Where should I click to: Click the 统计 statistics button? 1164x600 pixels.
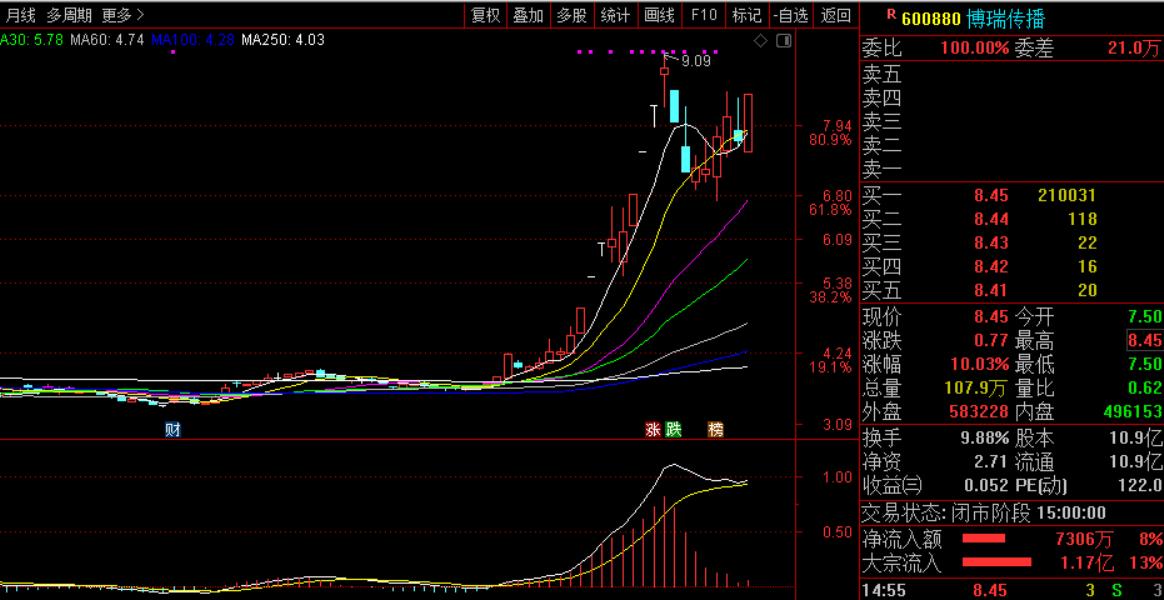[x=615, y=15]
